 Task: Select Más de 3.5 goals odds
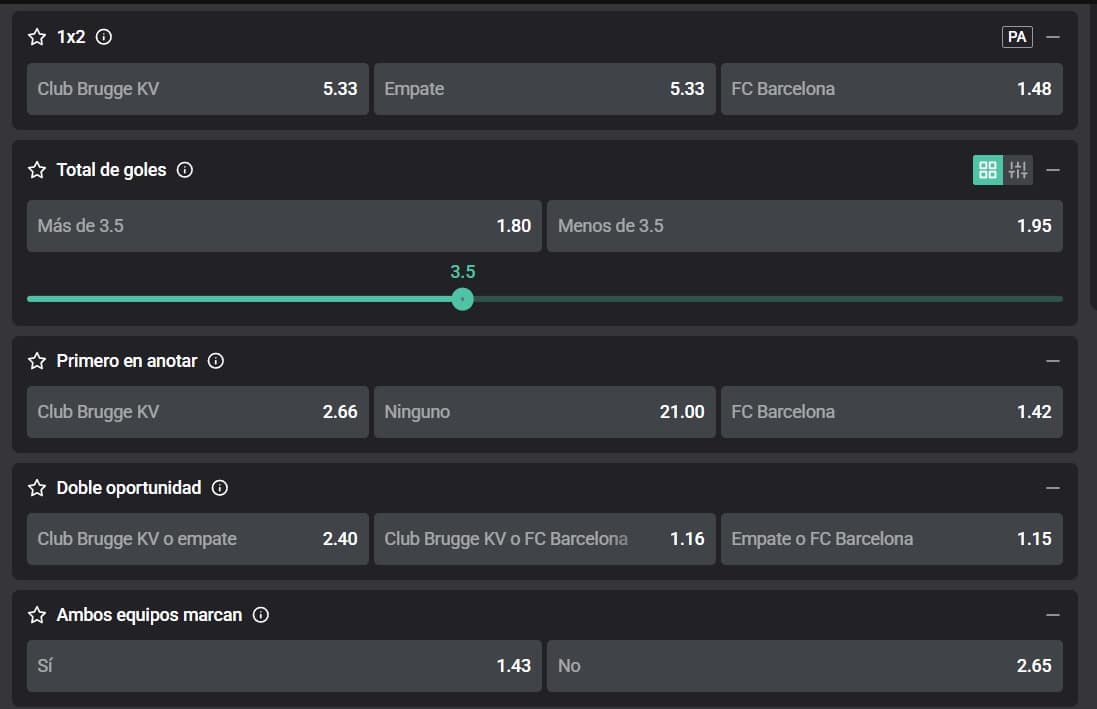click(284, 226)
